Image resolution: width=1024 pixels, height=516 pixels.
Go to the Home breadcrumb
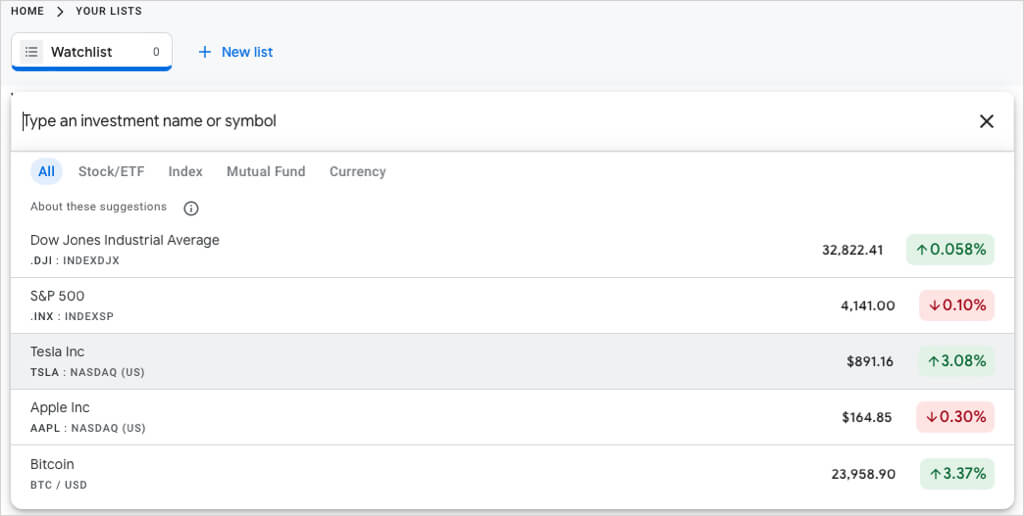coord(27,11)
